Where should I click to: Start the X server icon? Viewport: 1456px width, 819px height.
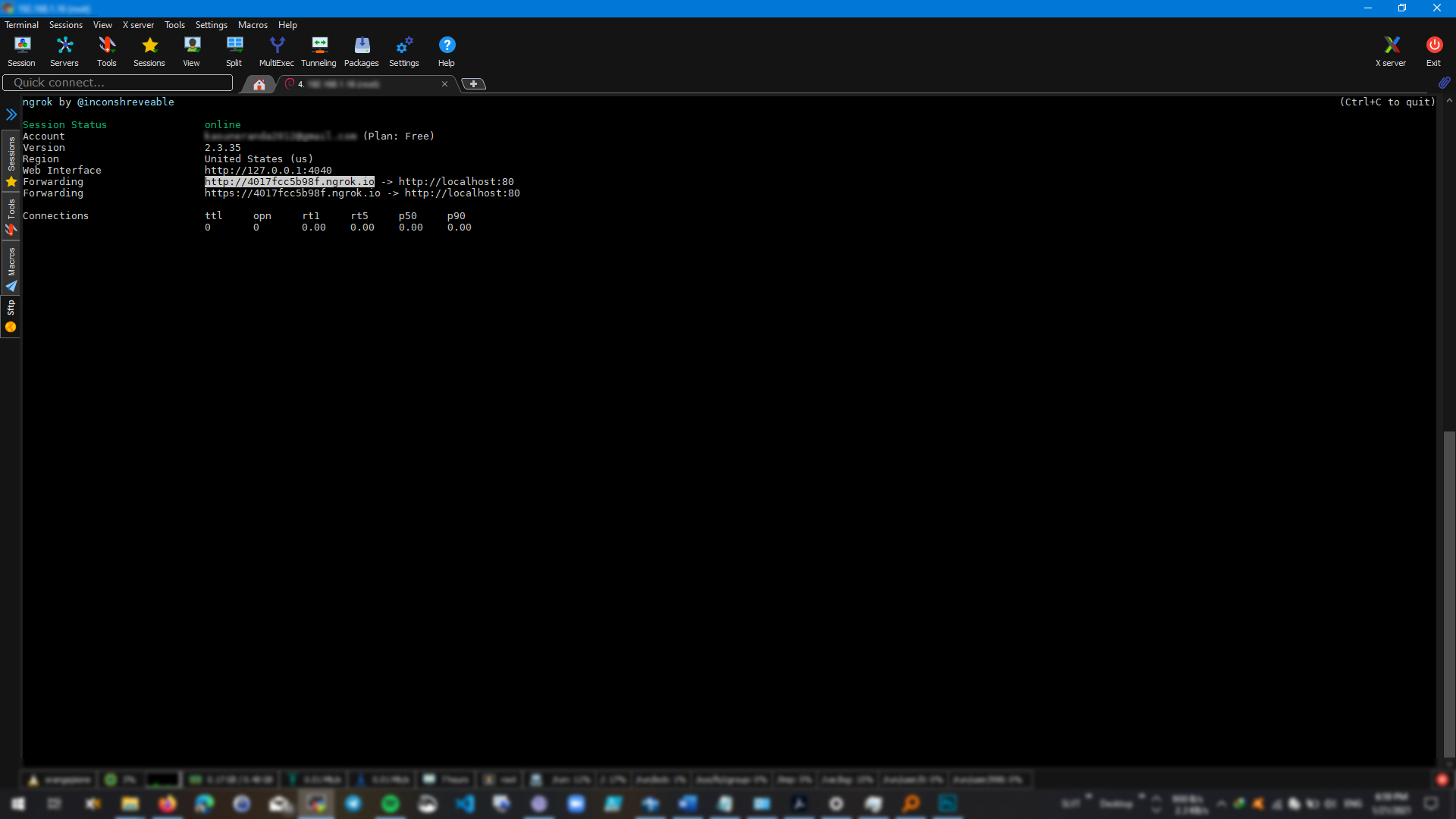click(1391, 52)
